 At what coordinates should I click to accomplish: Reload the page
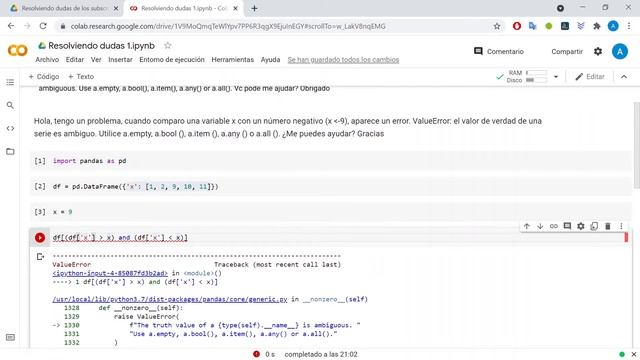[43, 26]
